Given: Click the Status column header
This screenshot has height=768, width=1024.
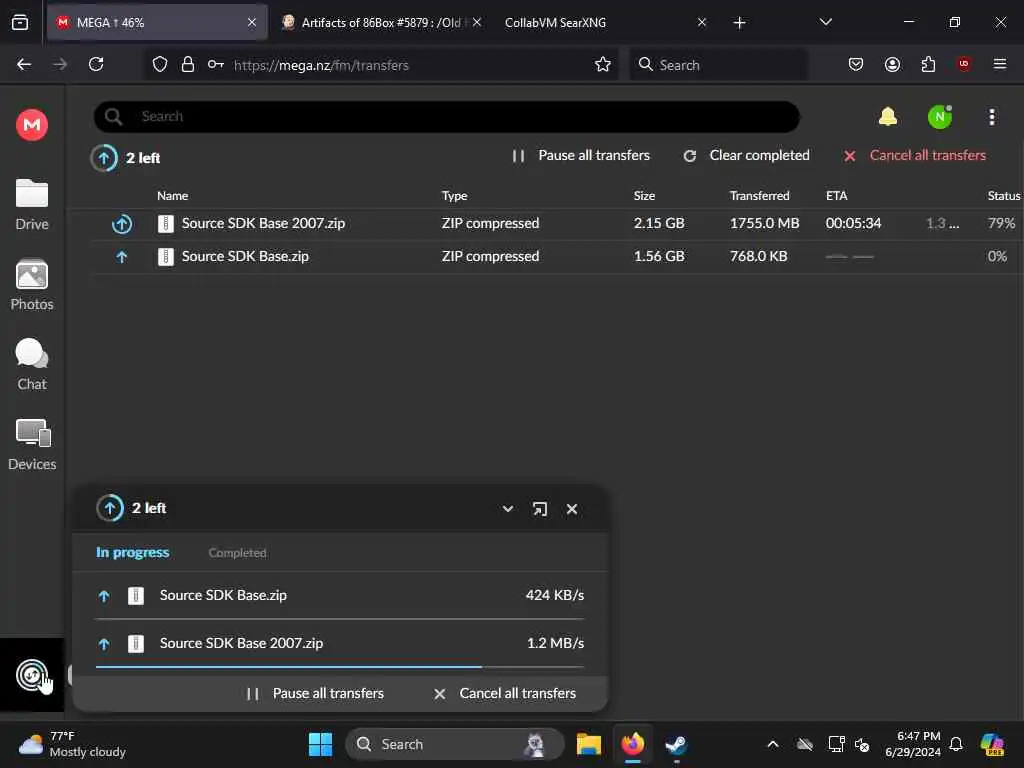Looking at the screenshot, I should 1004,195.
